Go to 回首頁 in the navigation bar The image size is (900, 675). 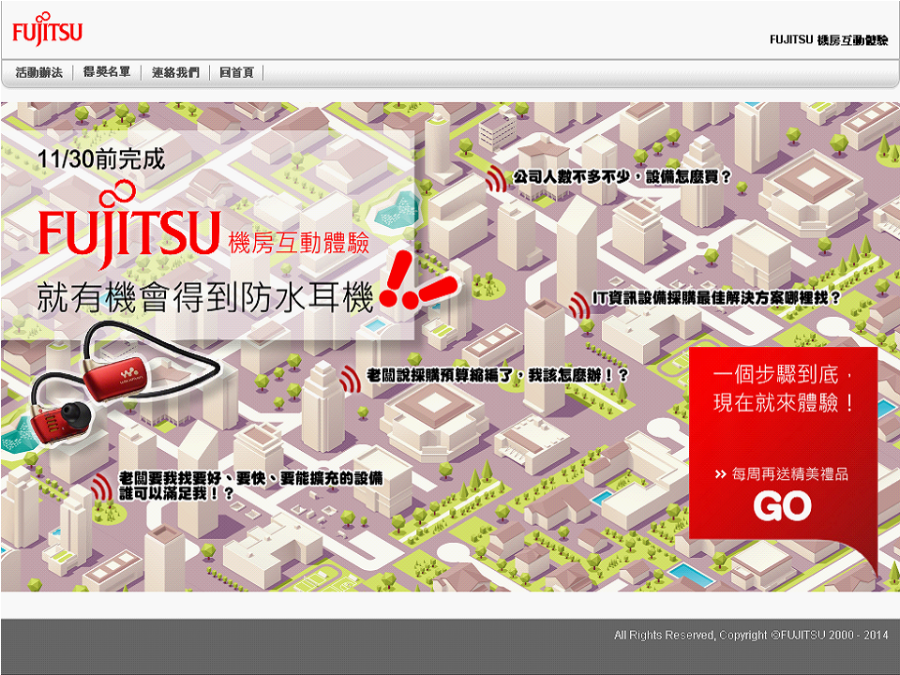(236, 72)
